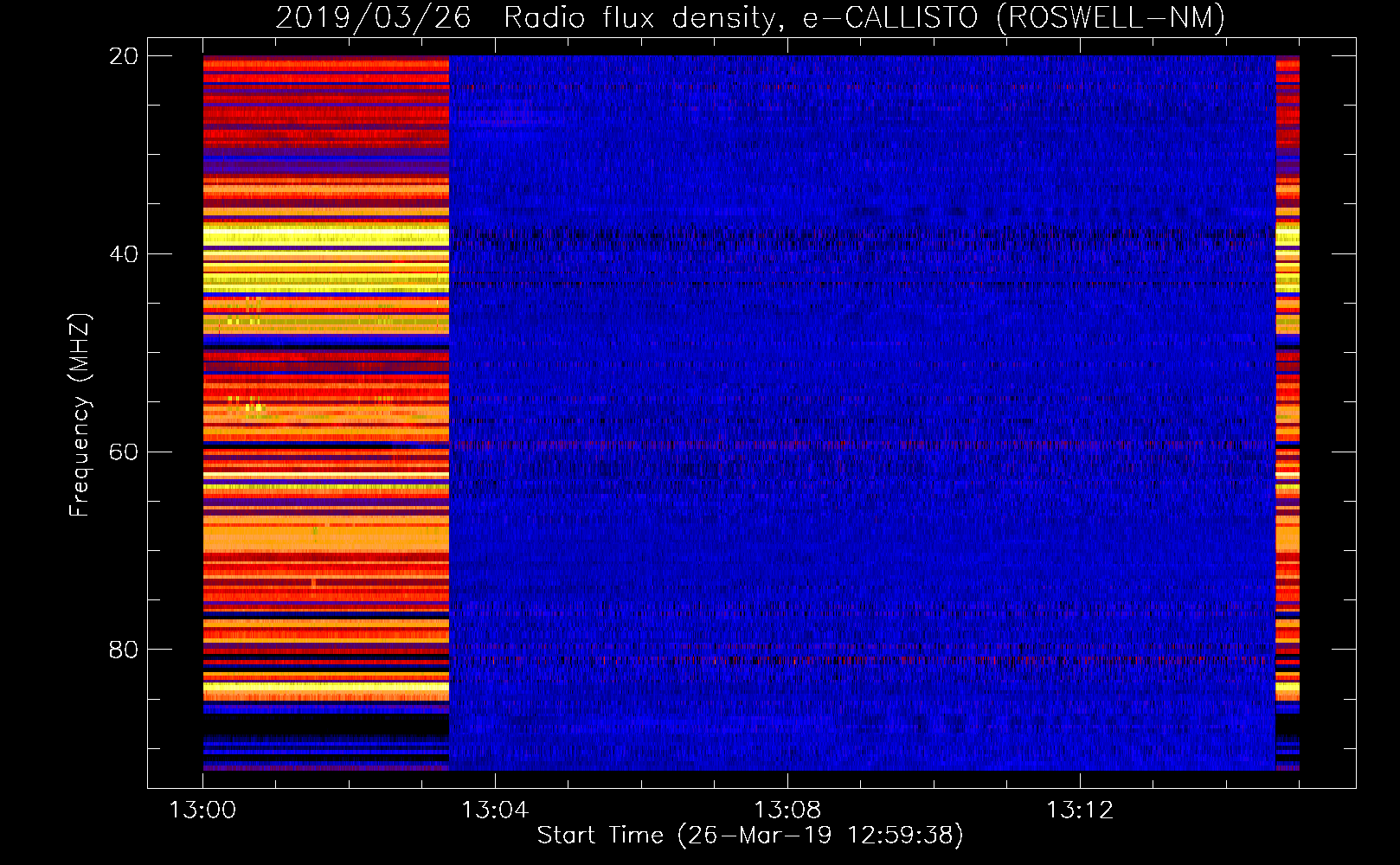Click the 'Start Time (26-Mar-19 12:59:38)' axis label
Viewport: 1400px width, 865px height.
point(750,836)
